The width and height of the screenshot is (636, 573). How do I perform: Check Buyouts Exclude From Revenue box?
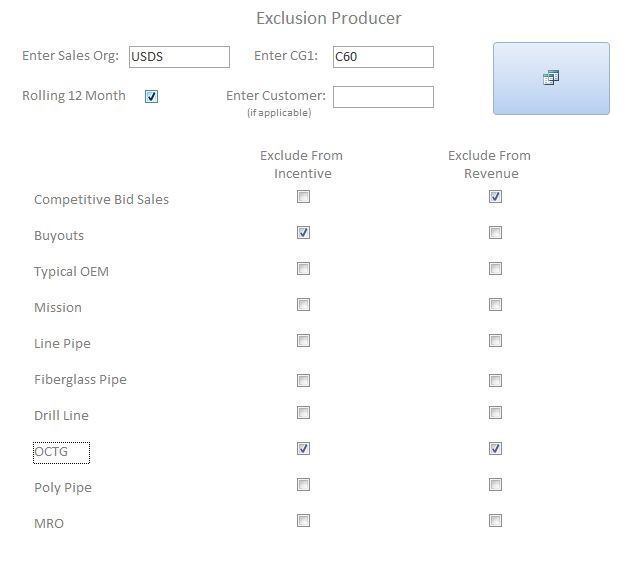[x=495, y=233]
